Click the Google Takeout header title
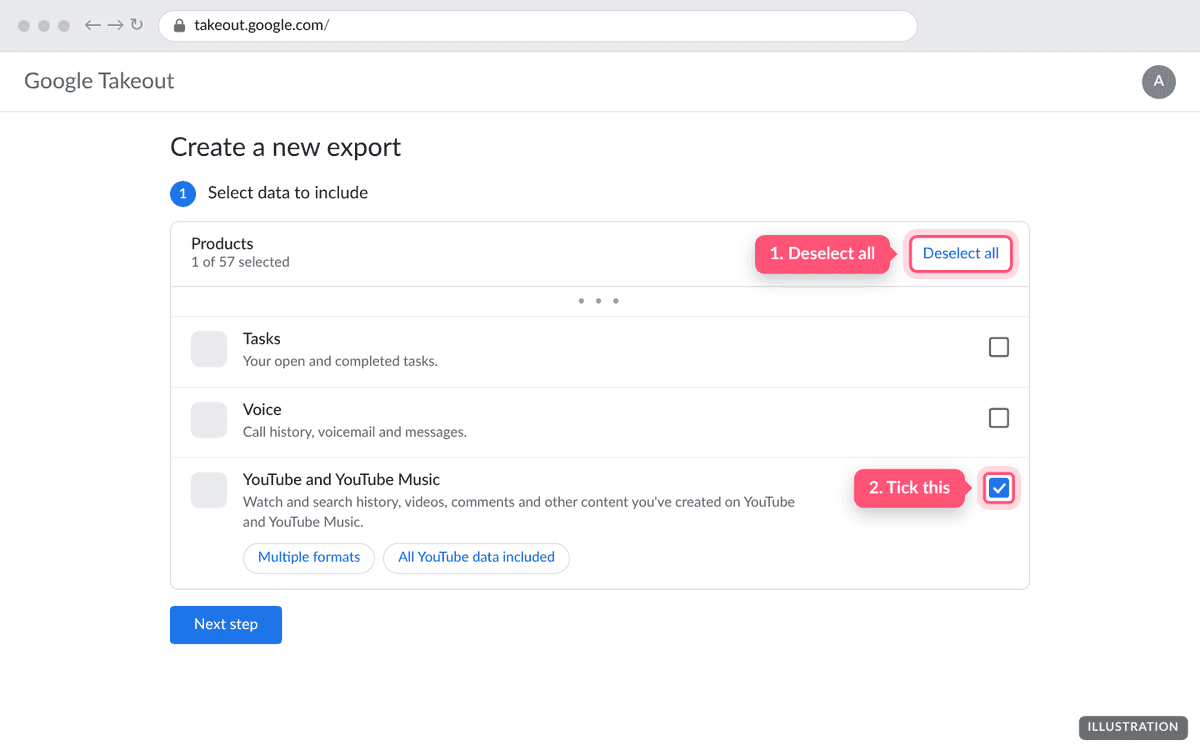Image resolution: width=1200 pixels, height=750 pixels. tap(99, 81)
